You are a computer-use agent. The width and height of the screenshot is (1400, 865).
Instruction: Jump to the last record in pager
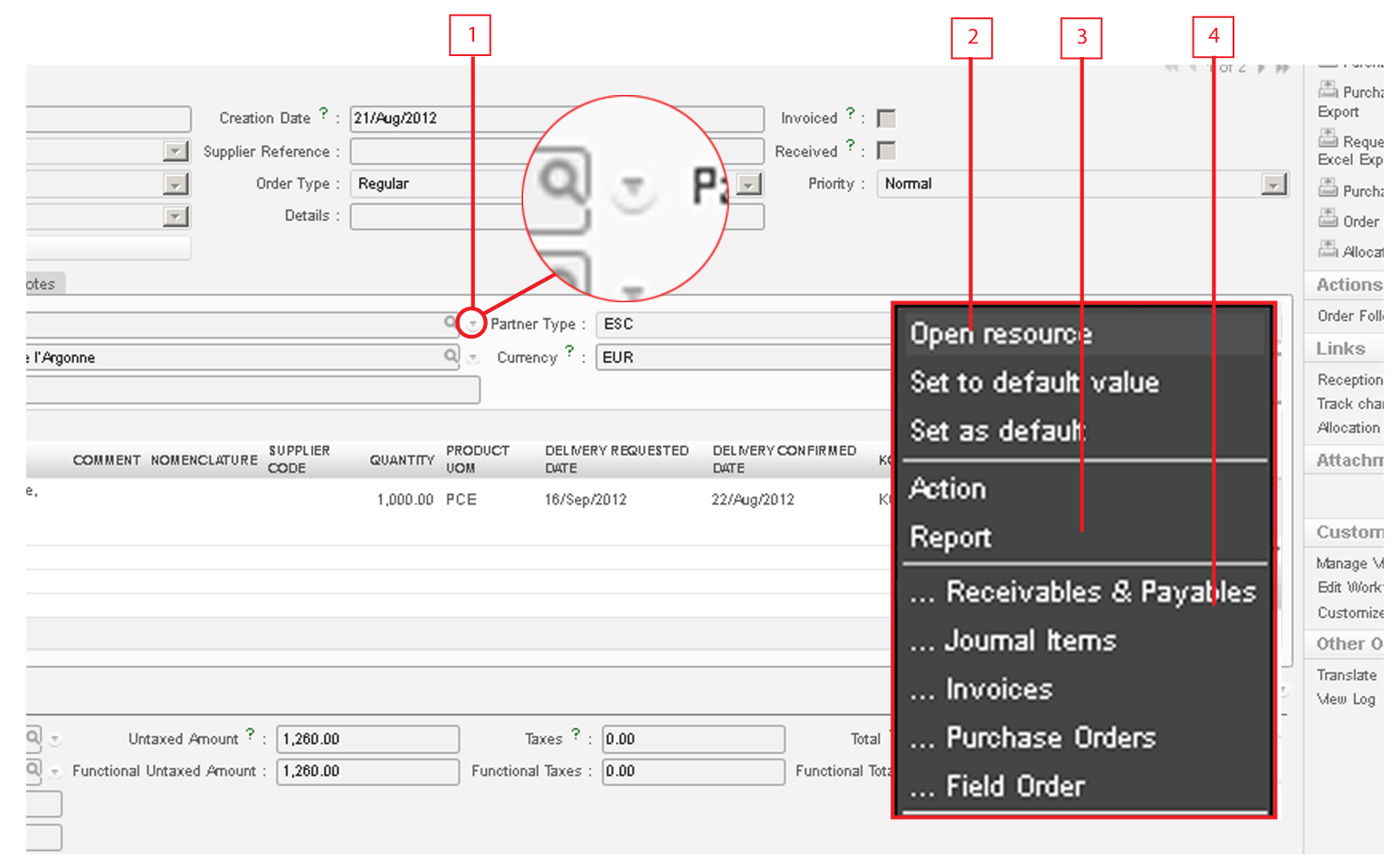tap(1282, 69)
